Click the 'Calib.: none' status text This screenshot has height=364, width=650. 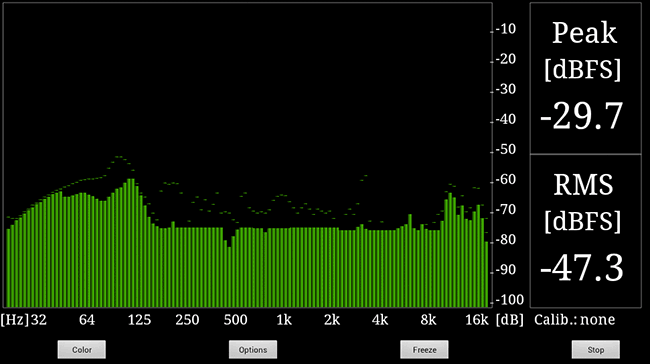[575, 320]
